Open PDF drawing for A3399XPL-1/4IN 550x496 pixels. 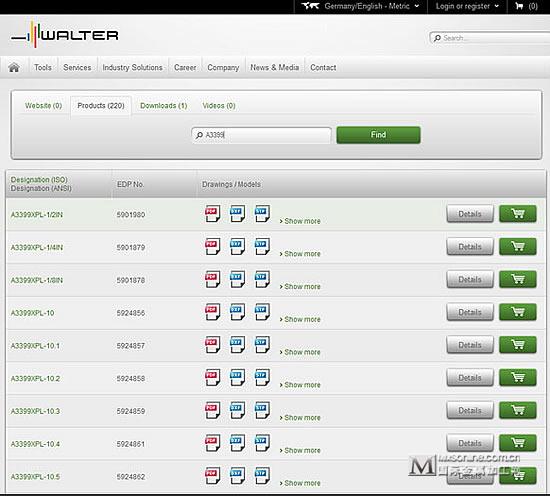(213, 247)
